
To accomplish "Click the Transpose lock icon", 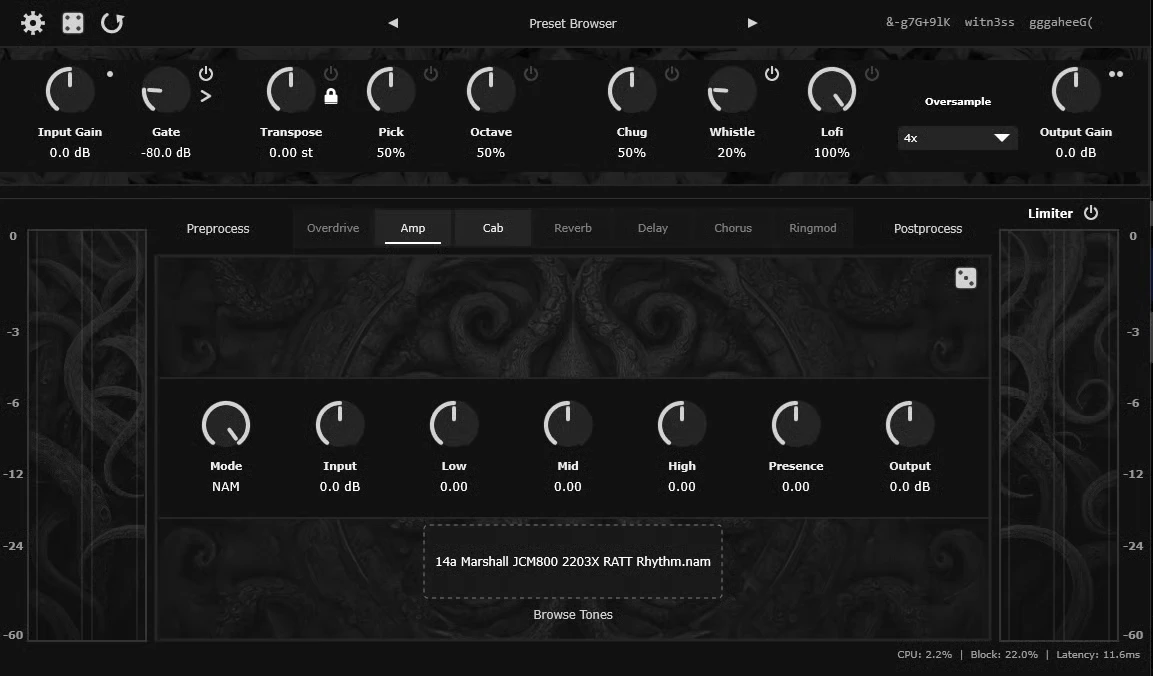I will click(x=331, y=96).
